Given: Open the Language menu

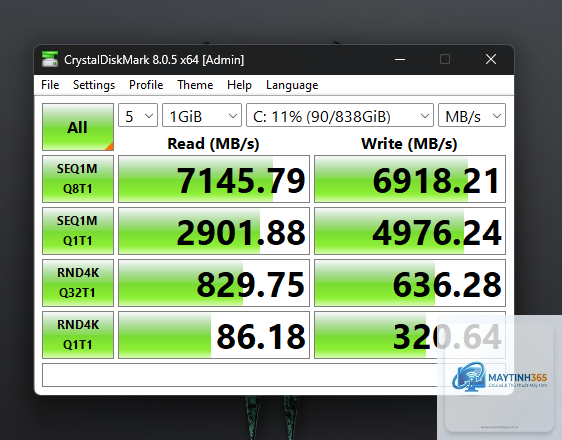Looking at the screenshot, I should pos(292,85).
